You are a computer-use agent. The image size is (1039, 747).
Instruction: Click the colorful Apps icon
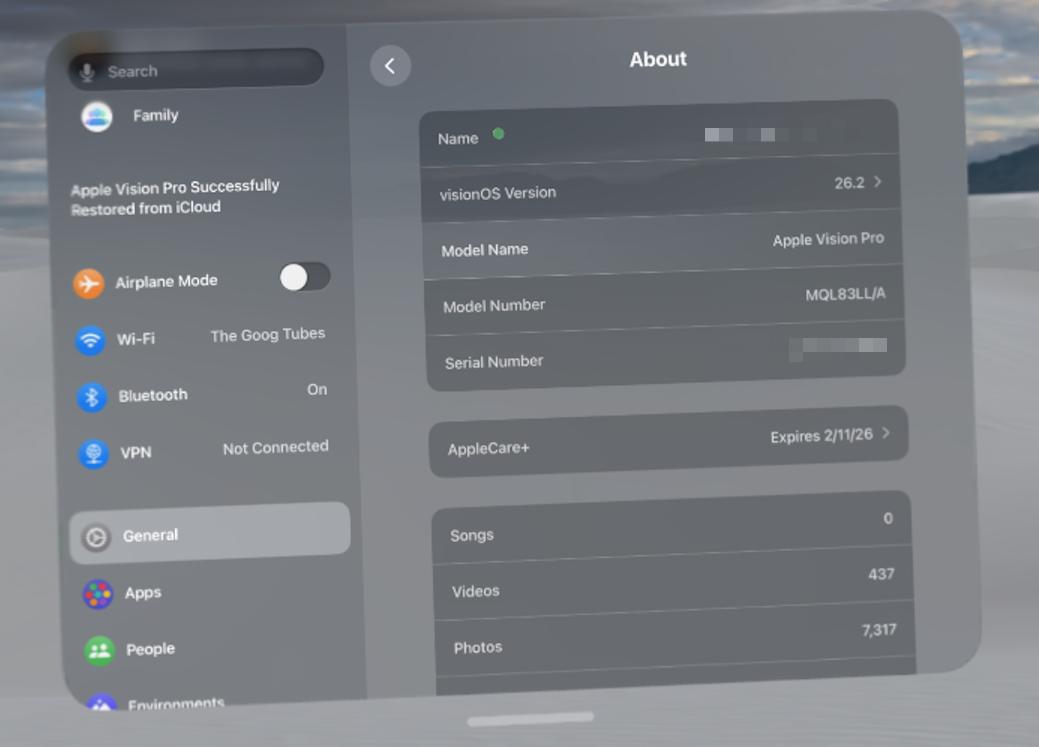click(97, 594)
